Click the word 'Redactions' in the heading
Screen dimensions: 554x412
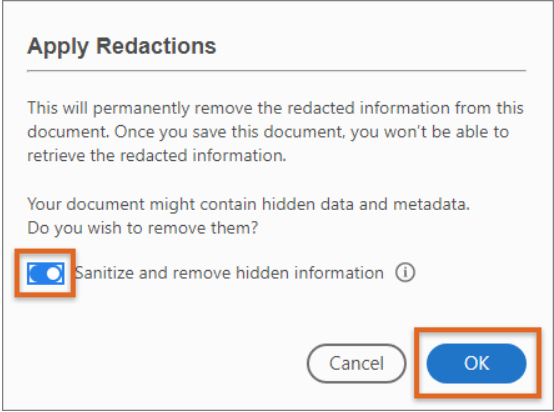coord(156,46)
